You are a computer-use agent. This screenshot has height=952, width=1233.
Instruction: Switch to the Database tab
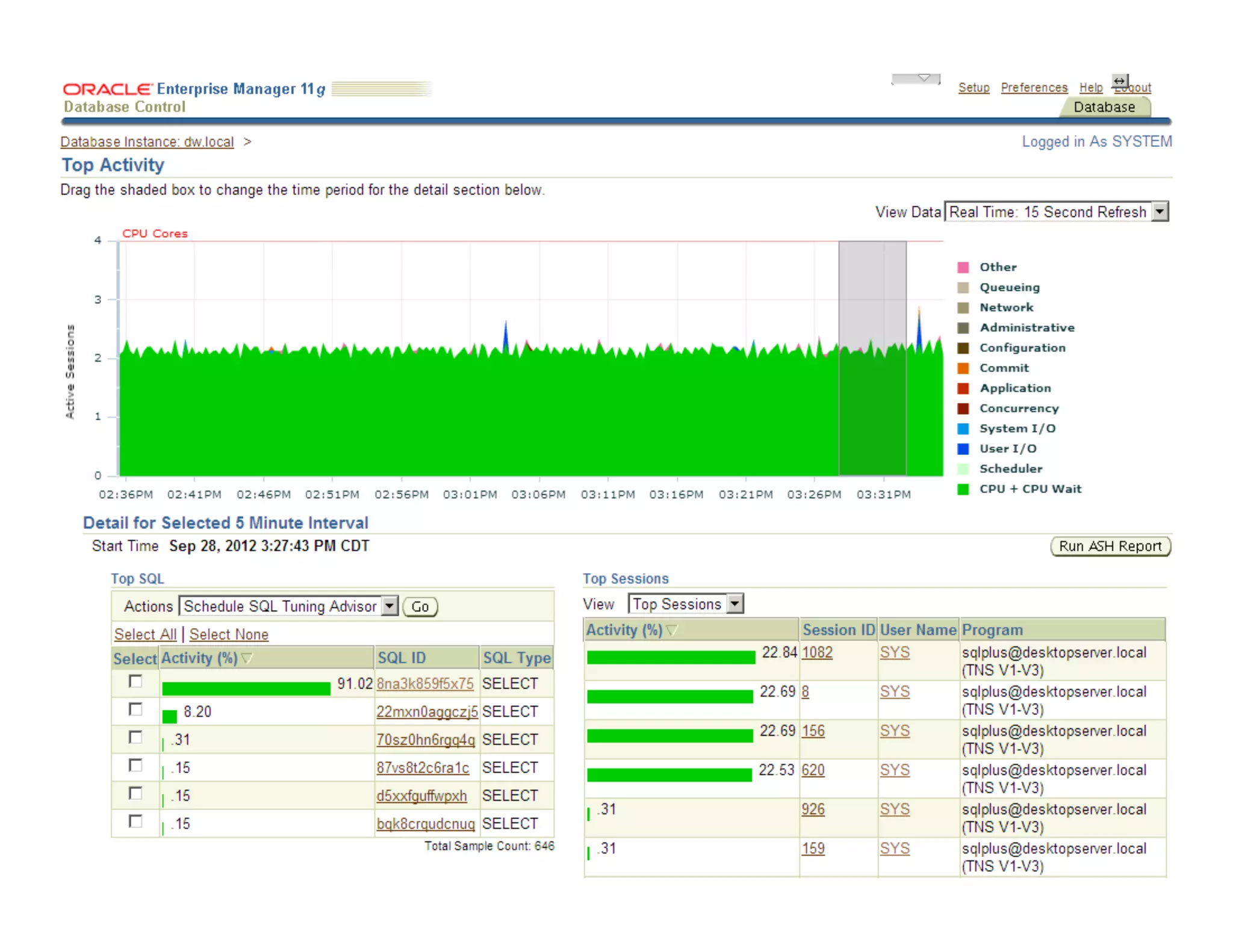(x=1104, y=107)
